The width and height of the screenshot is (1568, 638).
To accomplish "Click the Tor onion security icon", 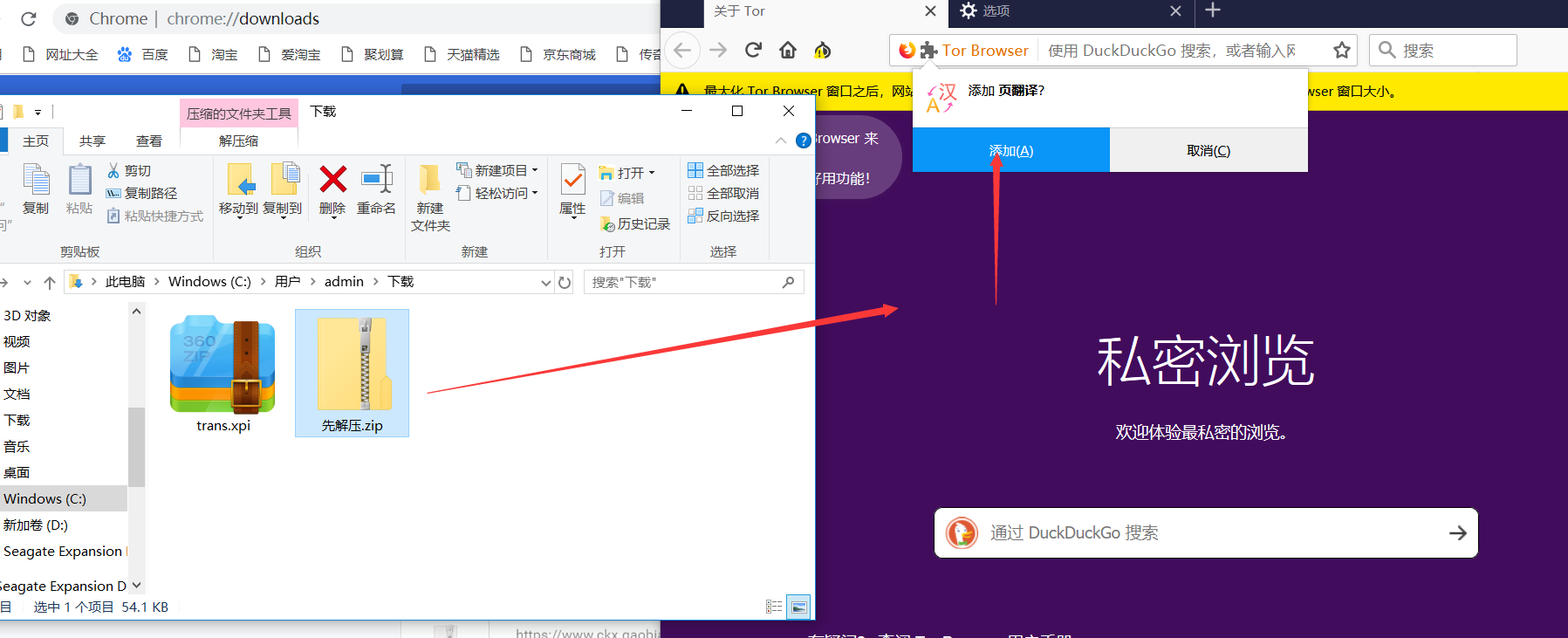I will [x=822, y=51].
